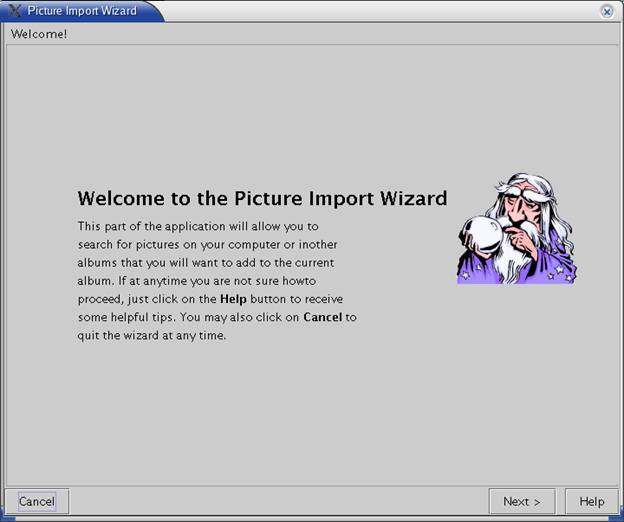Open tips with the Help button
This screenshot has height=522, width=624.
(x=591, y=501)
